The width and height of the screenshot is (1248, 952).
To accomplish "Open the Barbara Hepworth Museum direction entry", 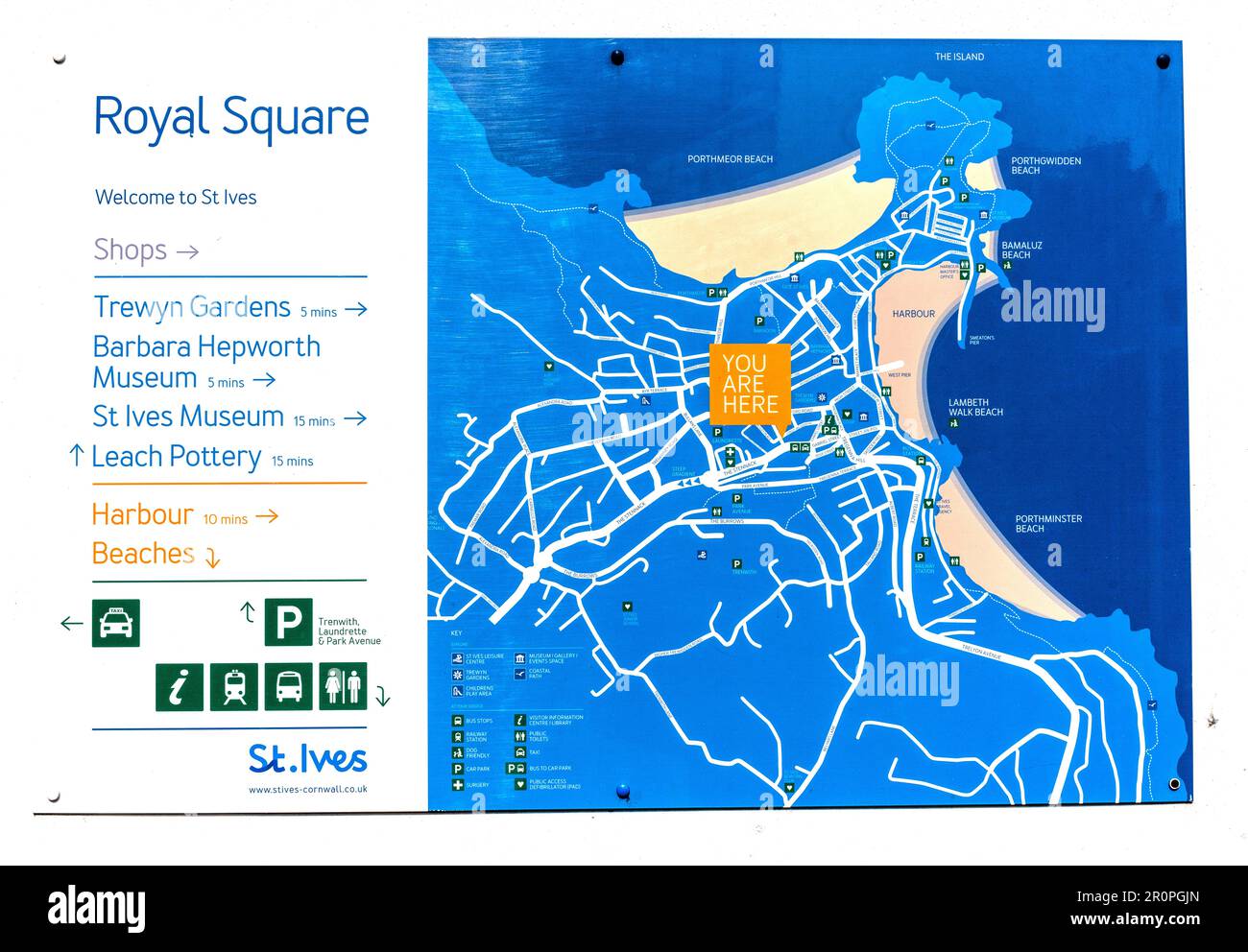I will click(x=206, y=362).
